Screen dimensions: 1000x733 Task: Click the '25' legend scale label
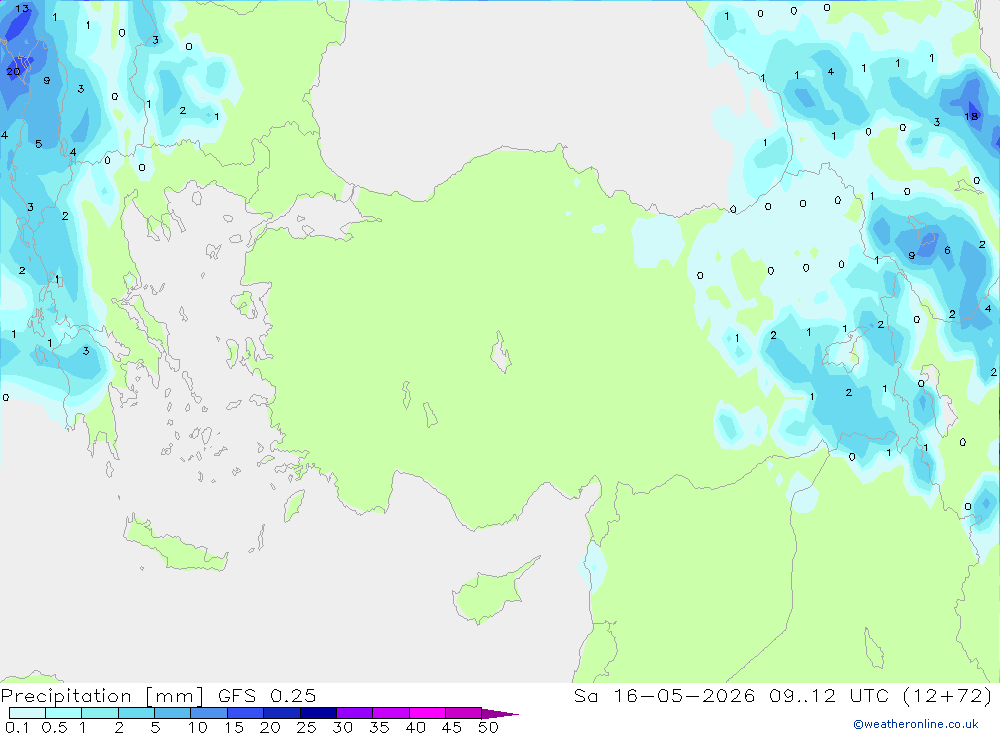pyautogui.click(x=306, y=727)
